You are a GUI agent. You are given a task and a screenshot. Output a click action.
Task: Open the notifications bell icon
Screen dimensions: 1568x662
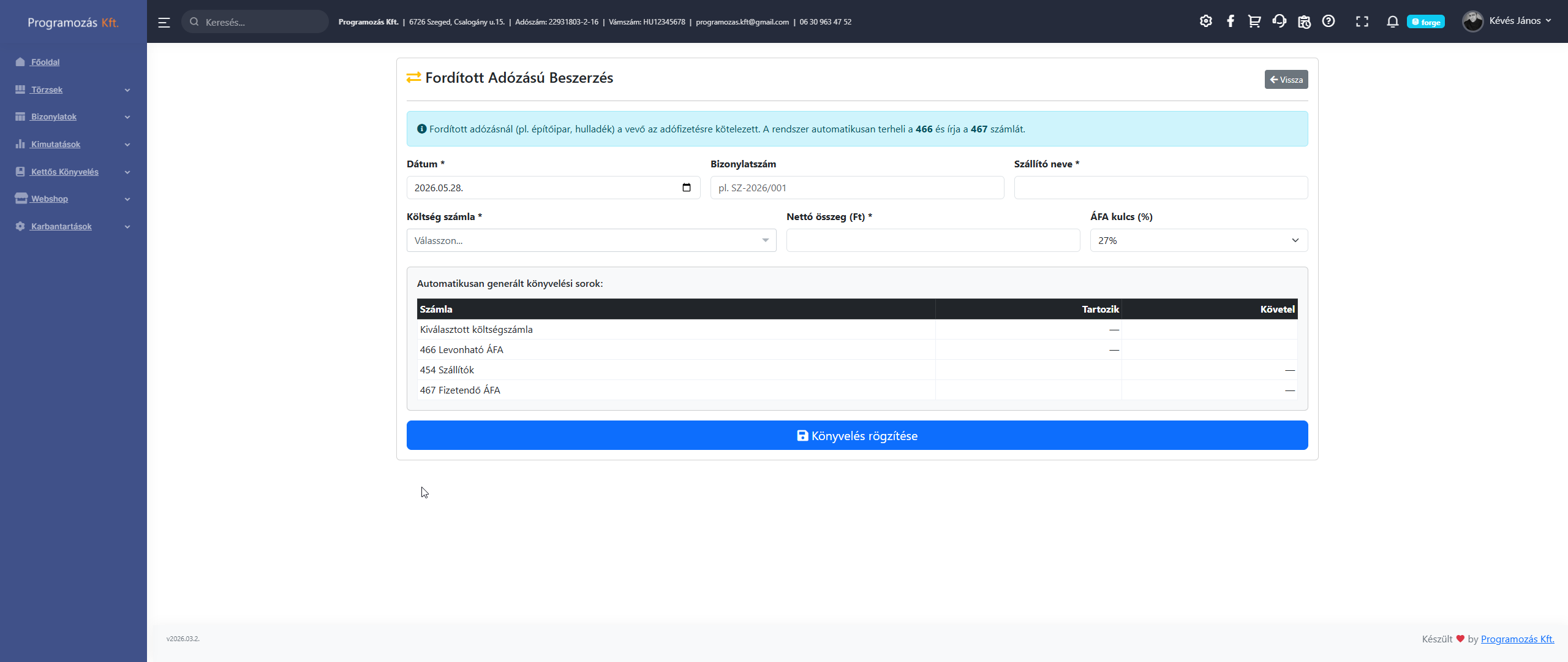tap(1392, 21)
